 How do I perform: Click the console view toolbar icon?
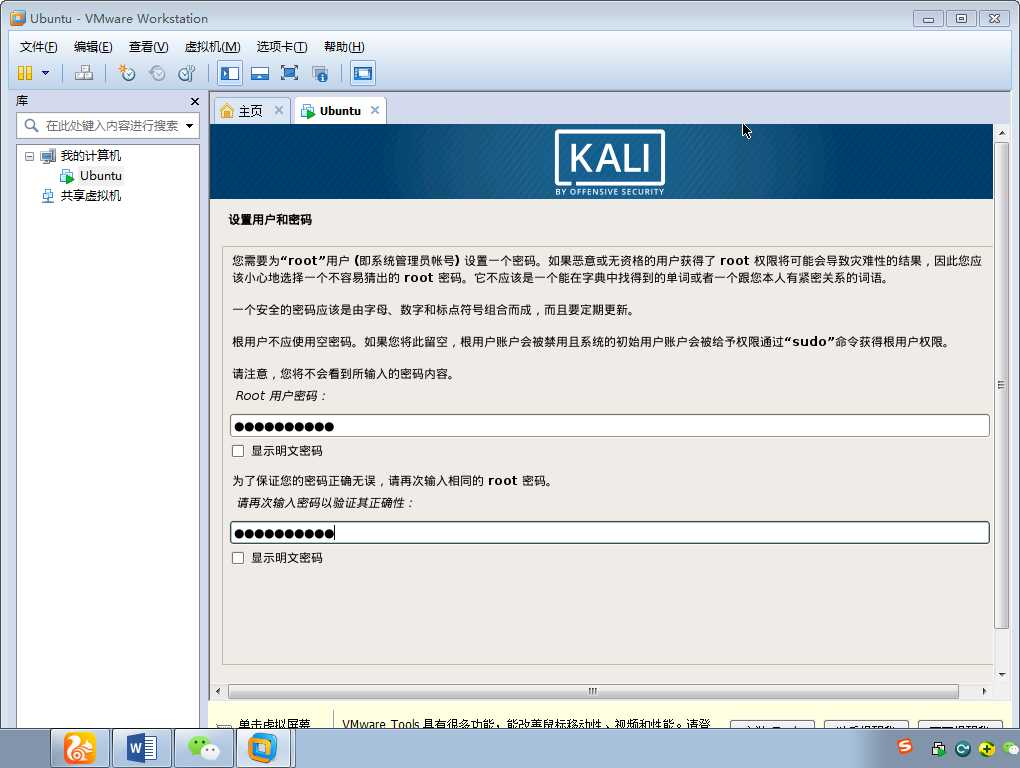click(x=362, y=73)
